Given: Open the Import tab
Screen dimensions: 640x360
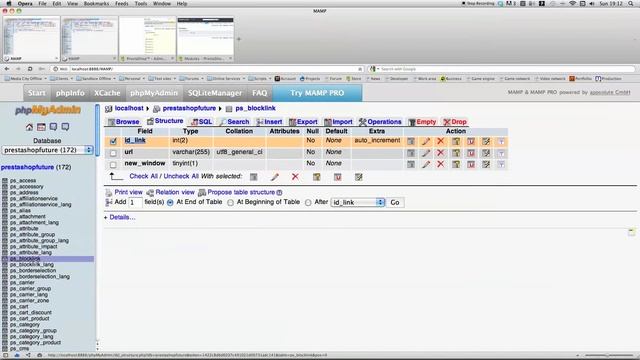Looking at the screenshot, I should coord(338,122).
